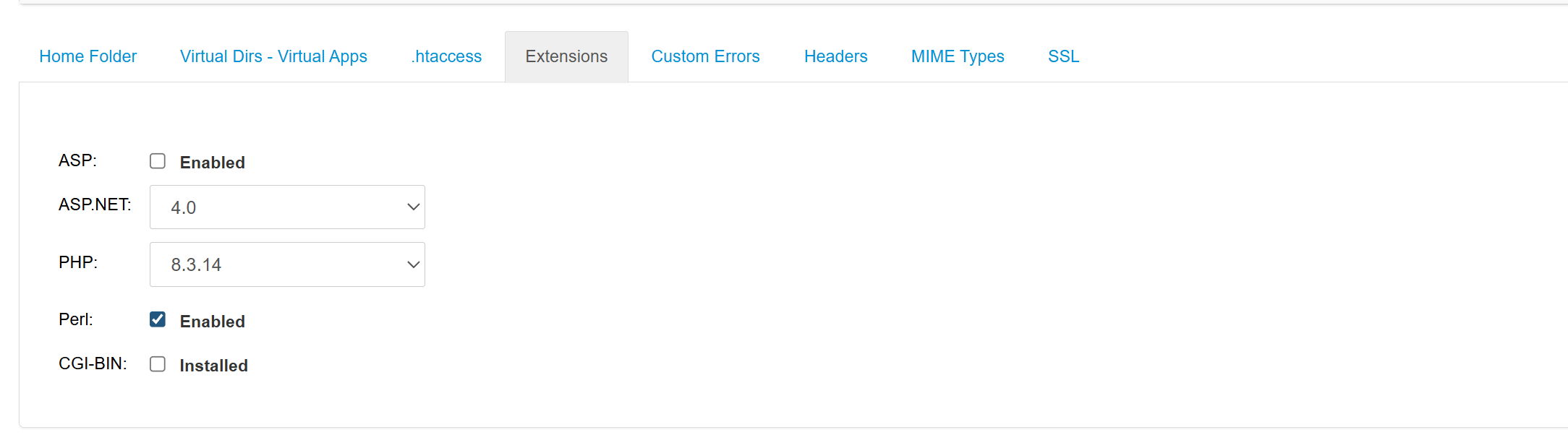
Task: Click the chevron arrow on ASP.NET dropdown
Action: coord(413,207)
